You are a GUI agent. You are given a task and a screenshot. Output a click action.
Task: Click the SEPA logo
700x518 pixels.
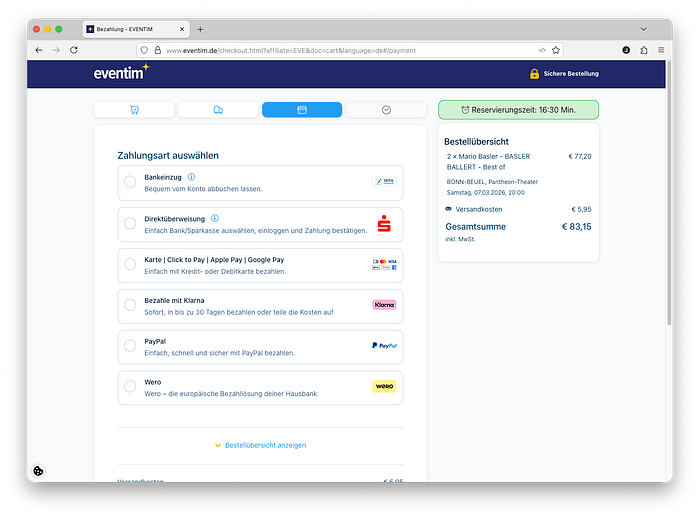tap(384, 181)
